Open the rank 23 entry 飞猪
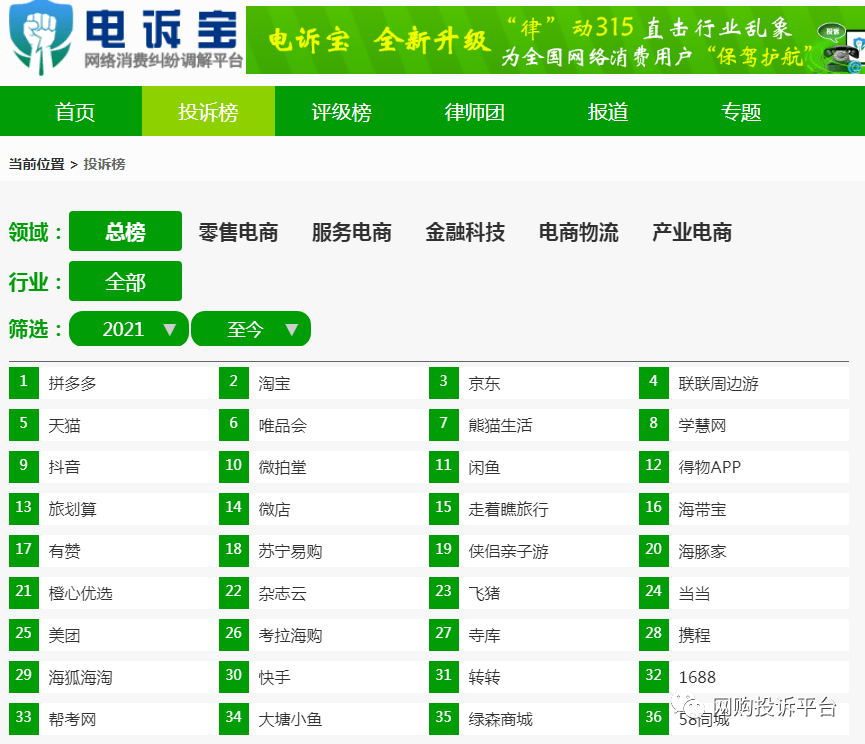This screenshot has height=744, width=865. pyautogui.click(x=484, y=593)
